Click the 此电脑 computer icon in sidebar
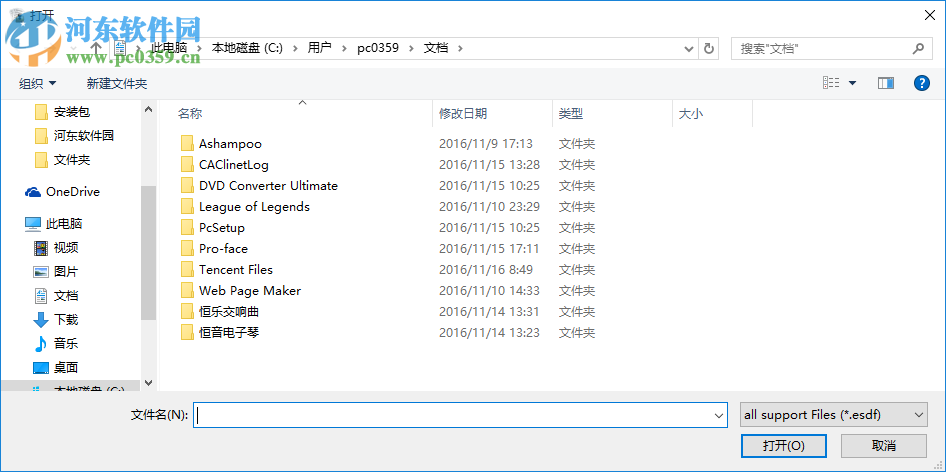The image size is (946, 472). 33,224
